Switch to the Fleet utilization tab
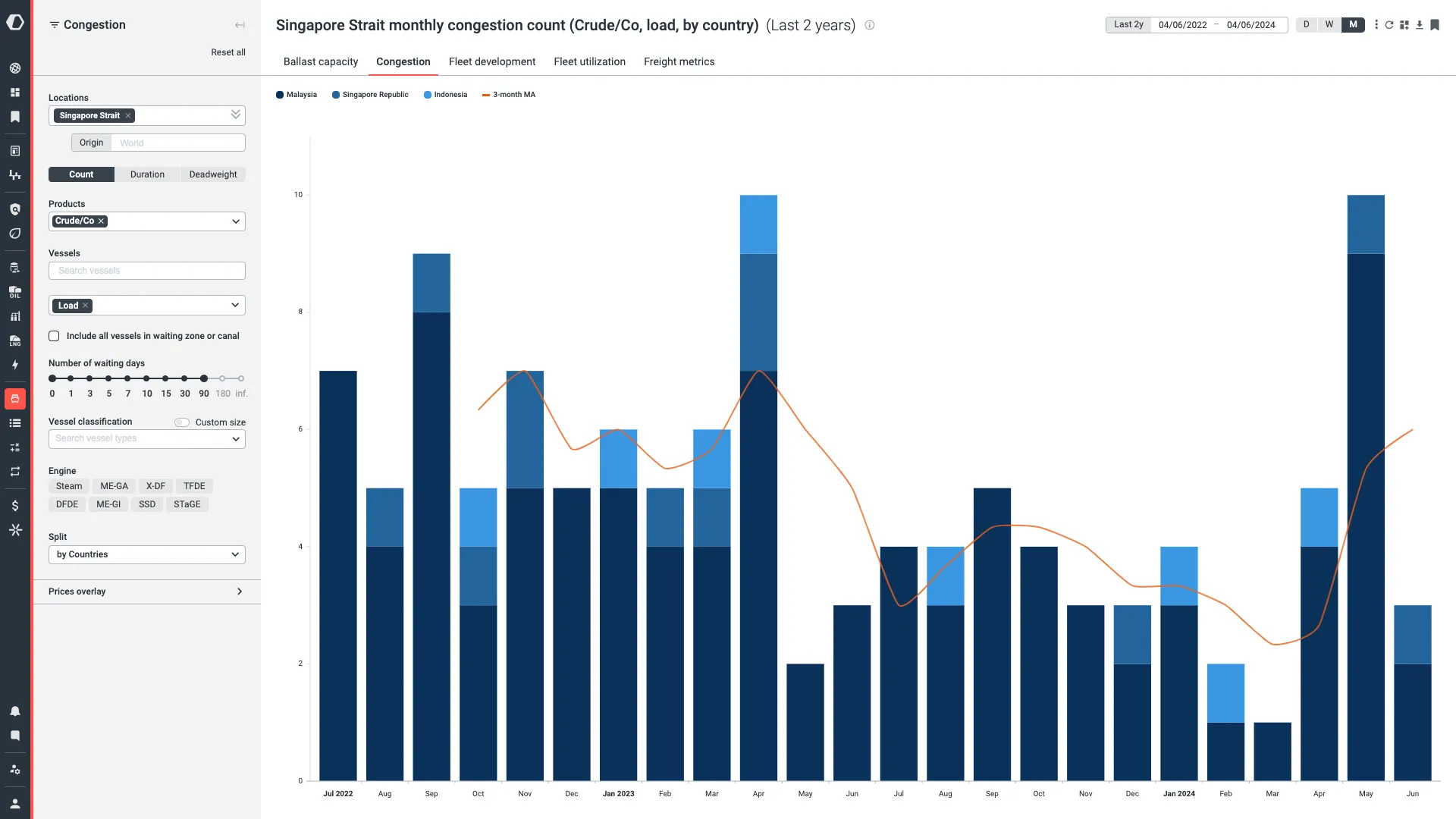The image size is (1456, 819). [x=589, y=61]
